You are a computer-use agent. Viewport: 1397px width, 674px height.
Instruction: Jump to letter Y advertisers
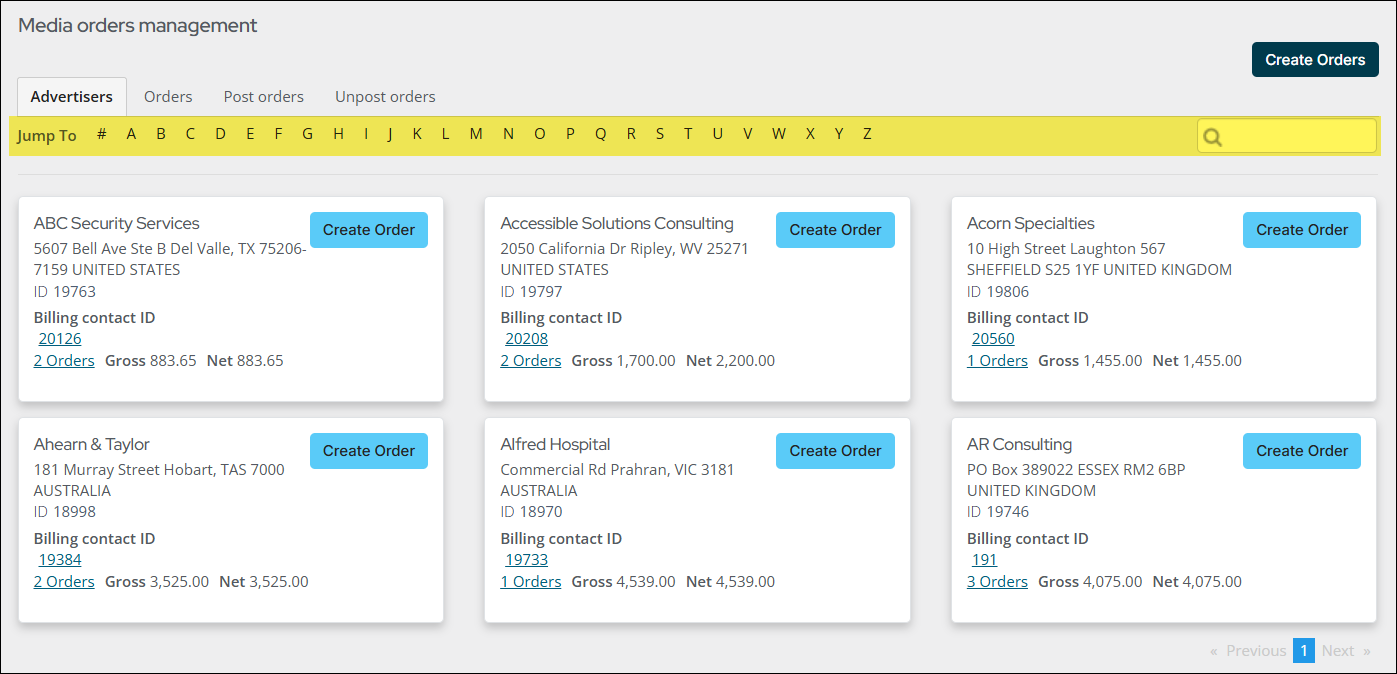[839, 134]
